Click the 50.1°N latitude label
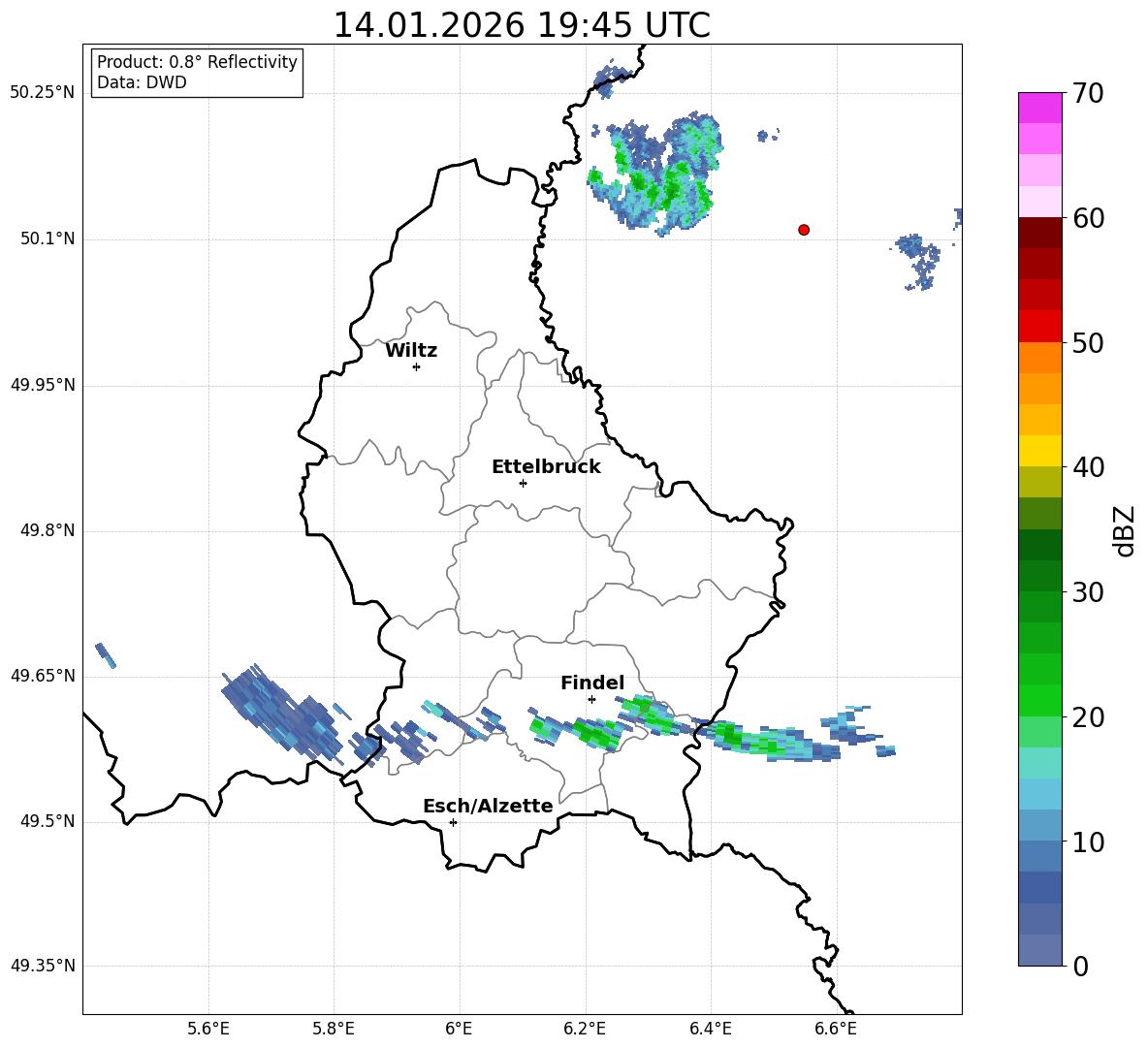 click(x=48, y=239)
